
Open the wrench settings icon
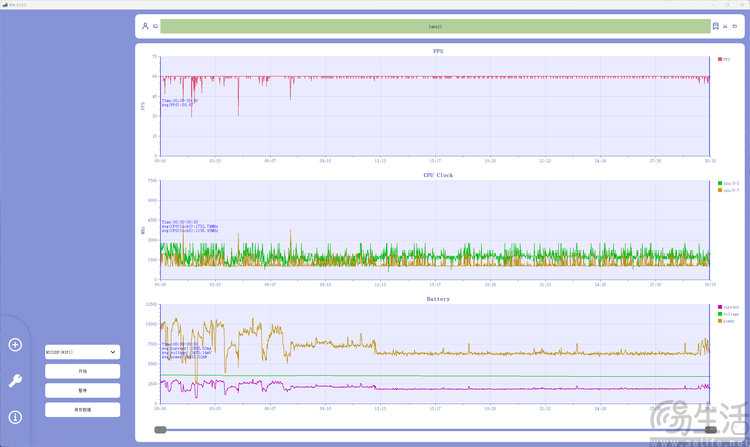(15, 381)
